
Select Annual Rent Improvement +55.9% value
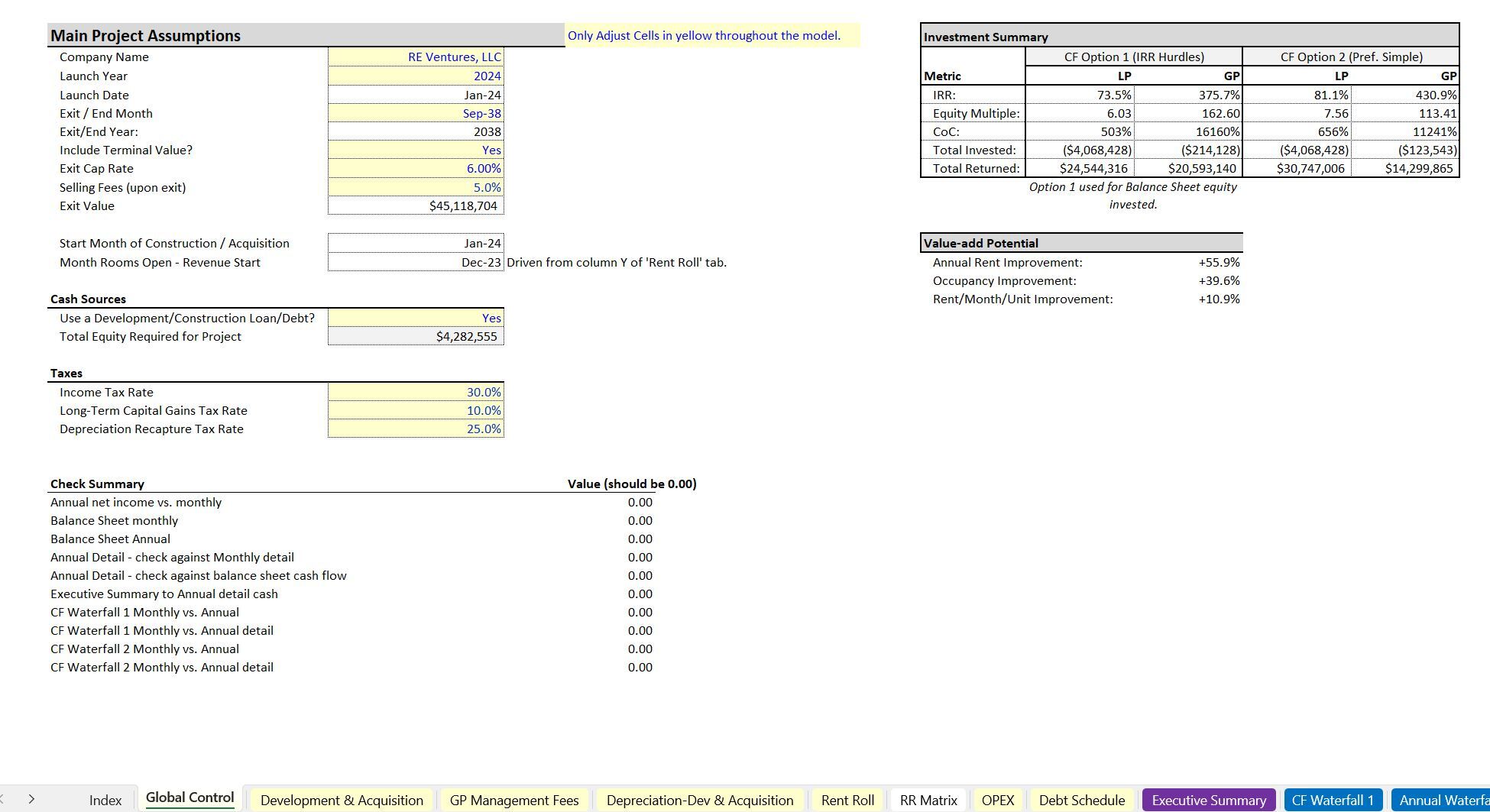[x=1220, y=262]
